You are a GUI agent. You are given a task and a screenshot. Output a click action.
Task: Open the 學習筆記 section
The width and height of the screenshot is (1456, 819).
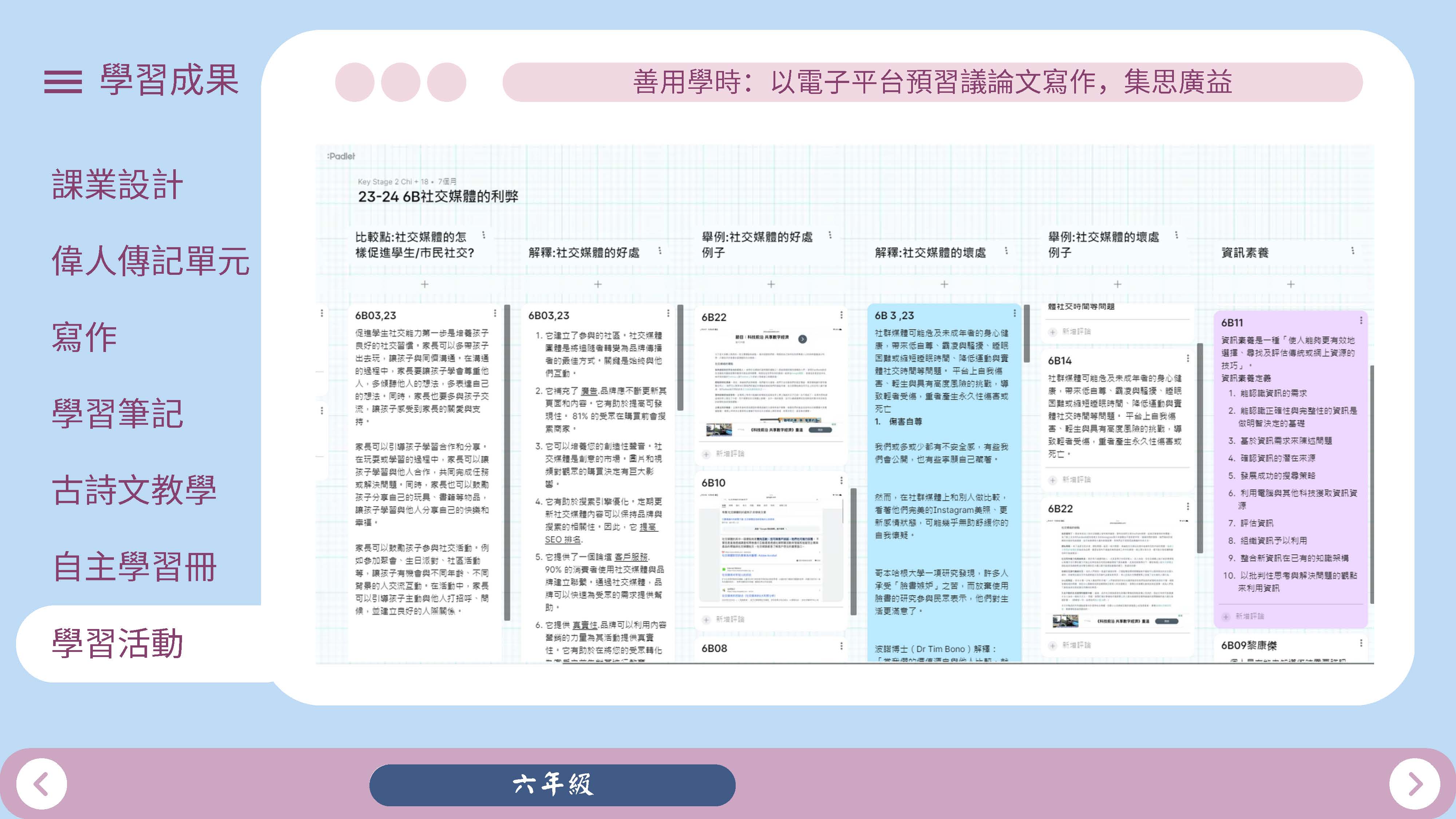pos(118,413)
